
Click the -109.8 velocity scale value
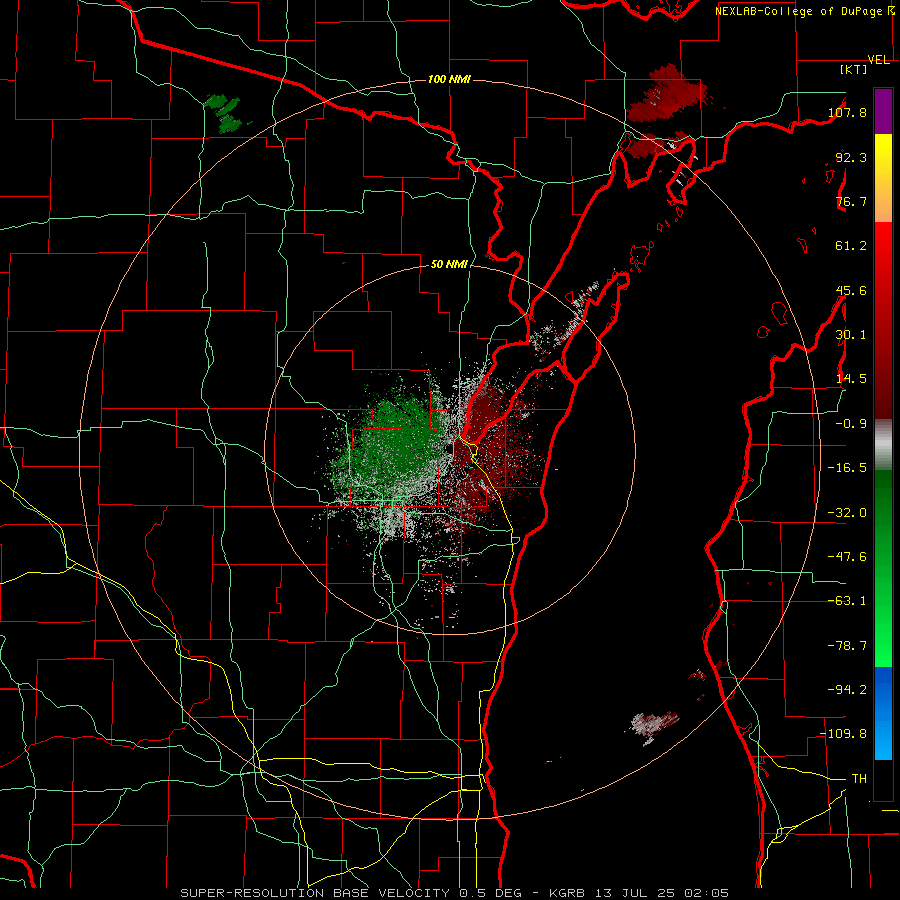point(844,734)
